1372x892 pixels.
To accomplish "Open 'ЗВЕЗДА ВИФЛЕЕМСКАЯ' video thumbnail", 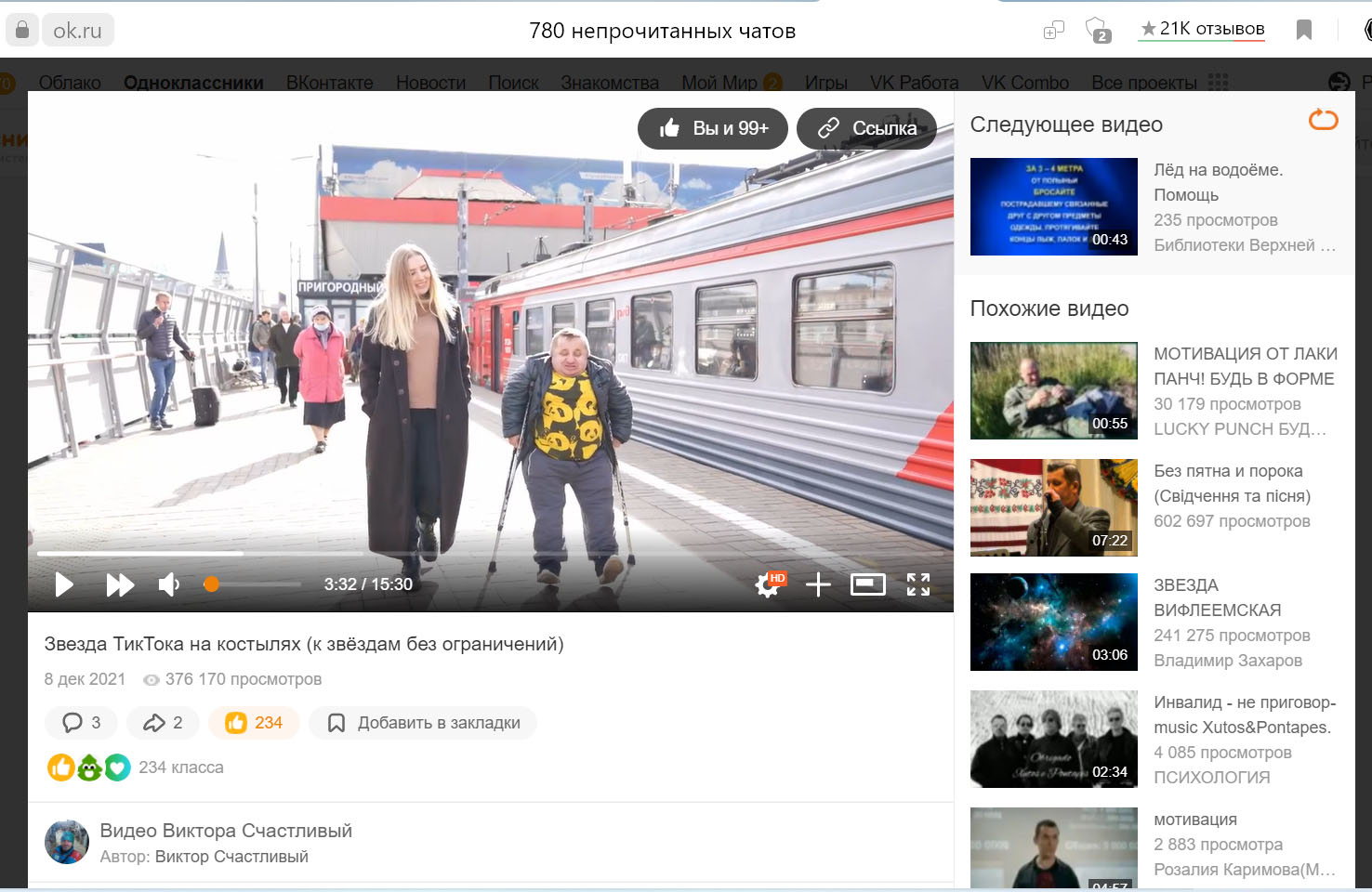I will point(1053,622).
